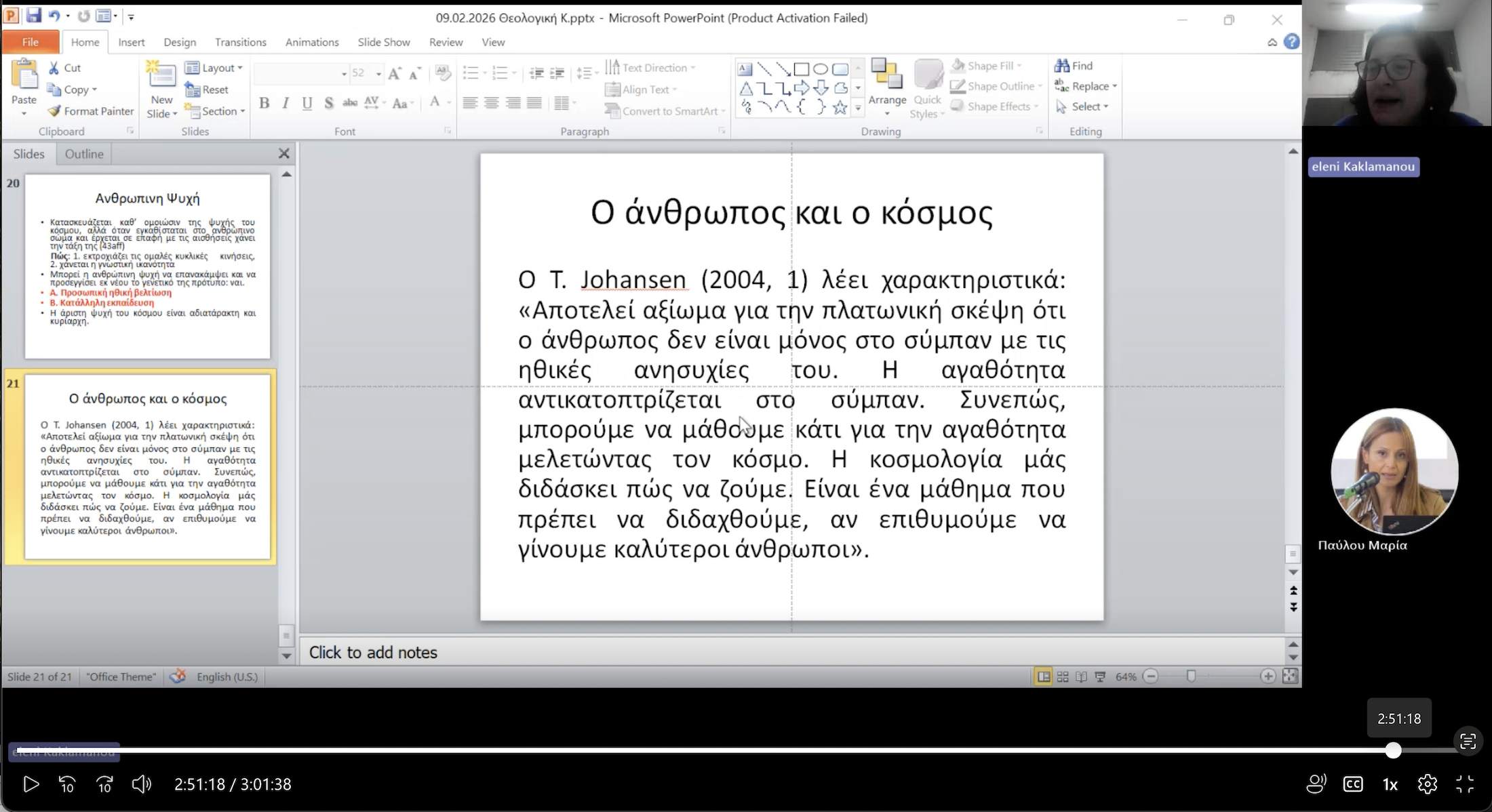Mute the video player volume
1492x812 pixels.
[141, 784]
